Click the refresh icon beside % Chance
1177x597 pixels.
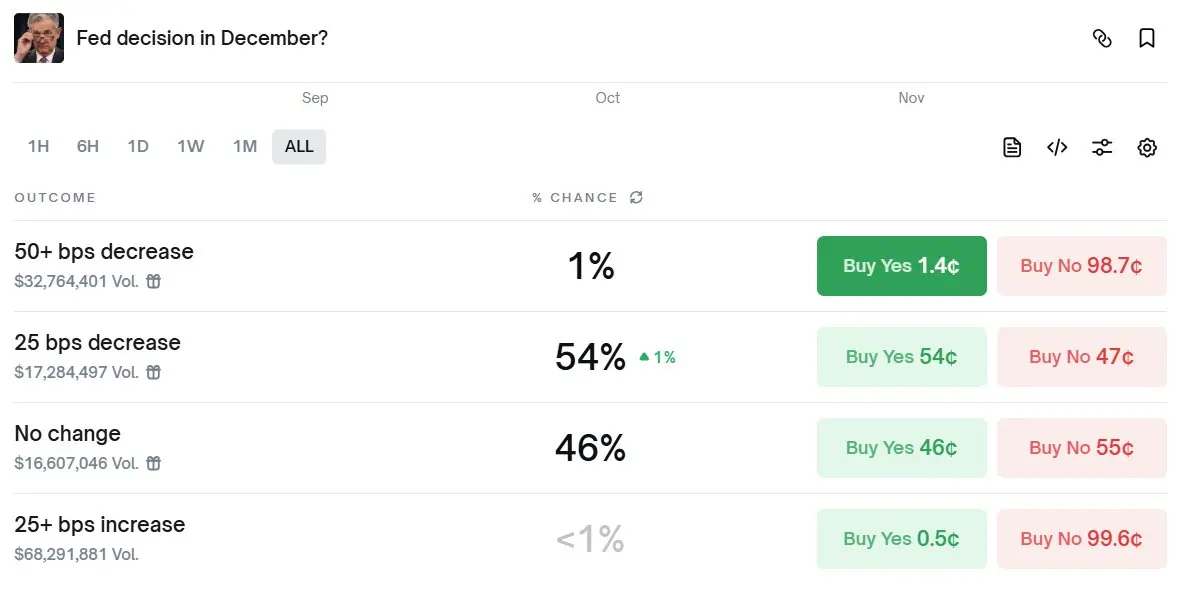tap(636, 198)
